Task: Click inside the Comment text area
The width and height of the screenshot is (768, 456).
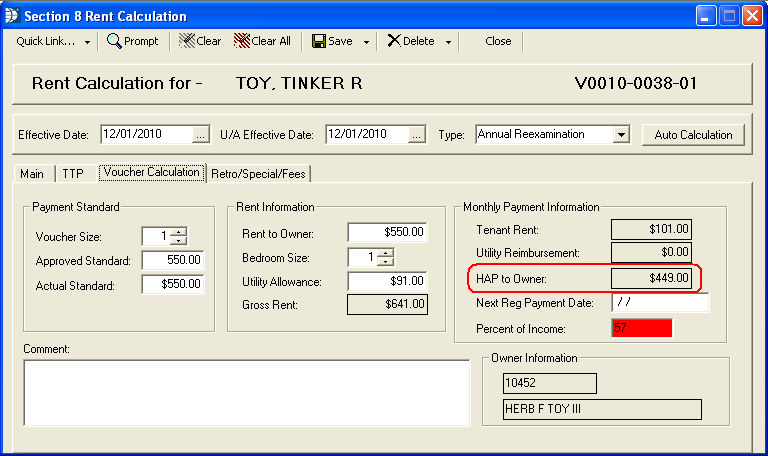Action: [x=247, y=393]
